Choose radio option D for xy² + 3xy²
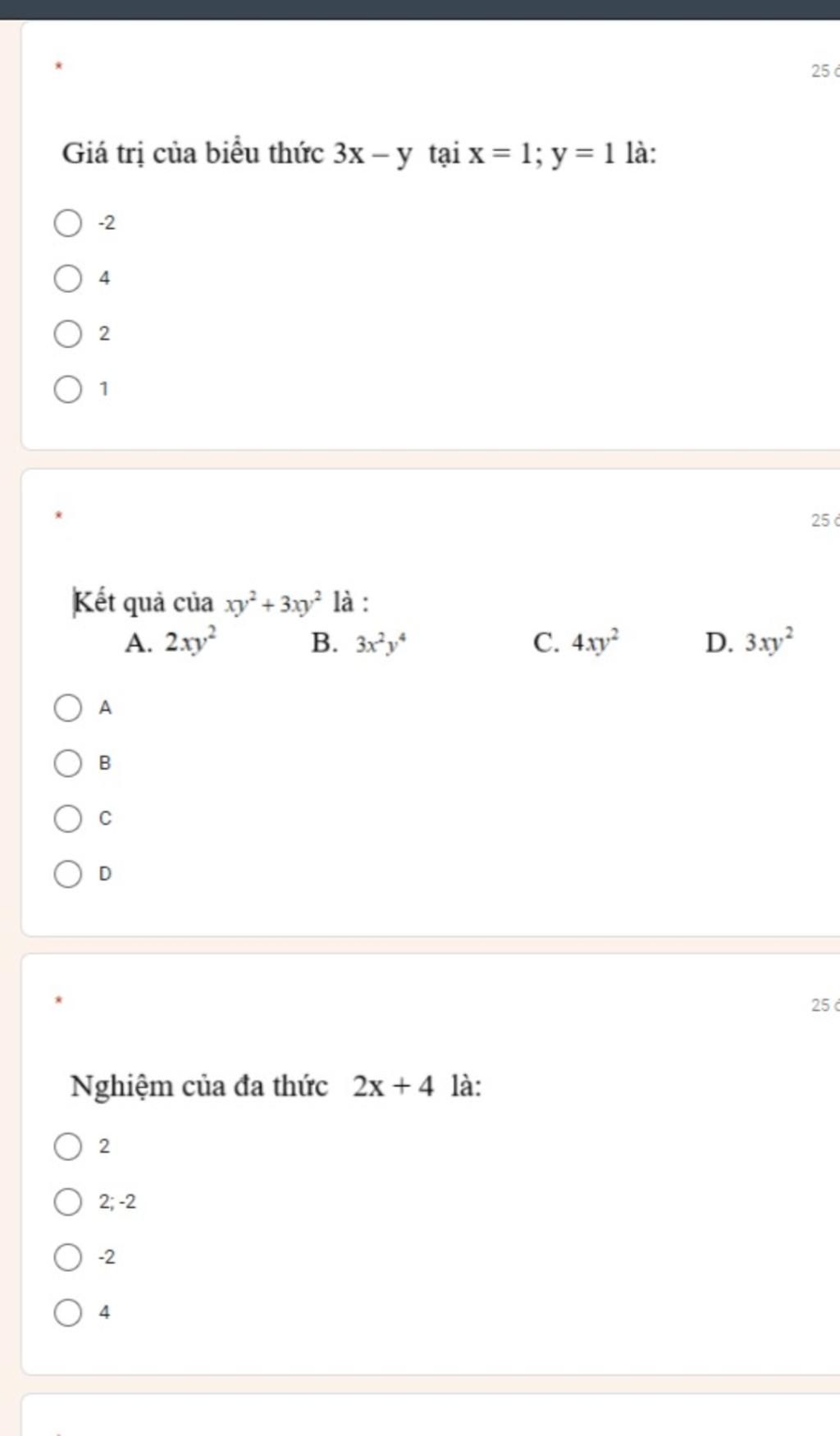The image size is (840, 1436). [68, 875]
